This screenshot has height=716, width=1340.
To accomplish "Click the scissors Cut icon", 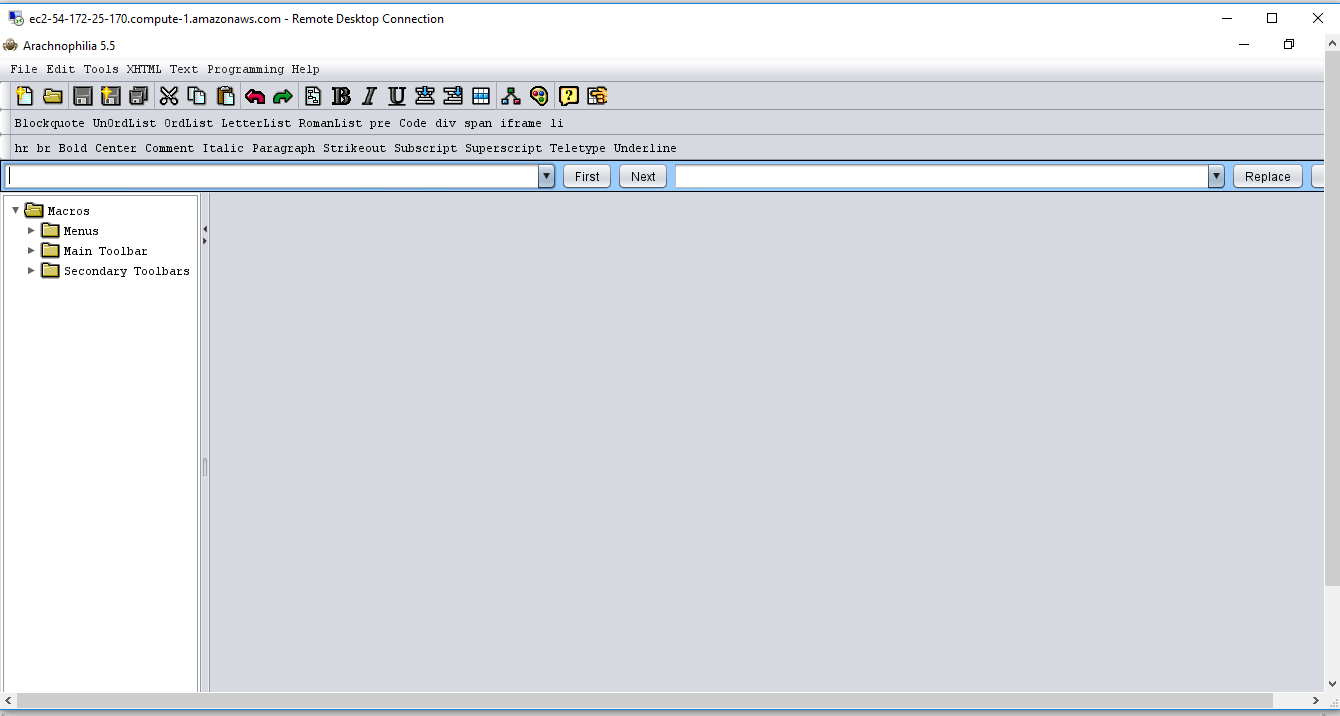I will coord(169,96).
